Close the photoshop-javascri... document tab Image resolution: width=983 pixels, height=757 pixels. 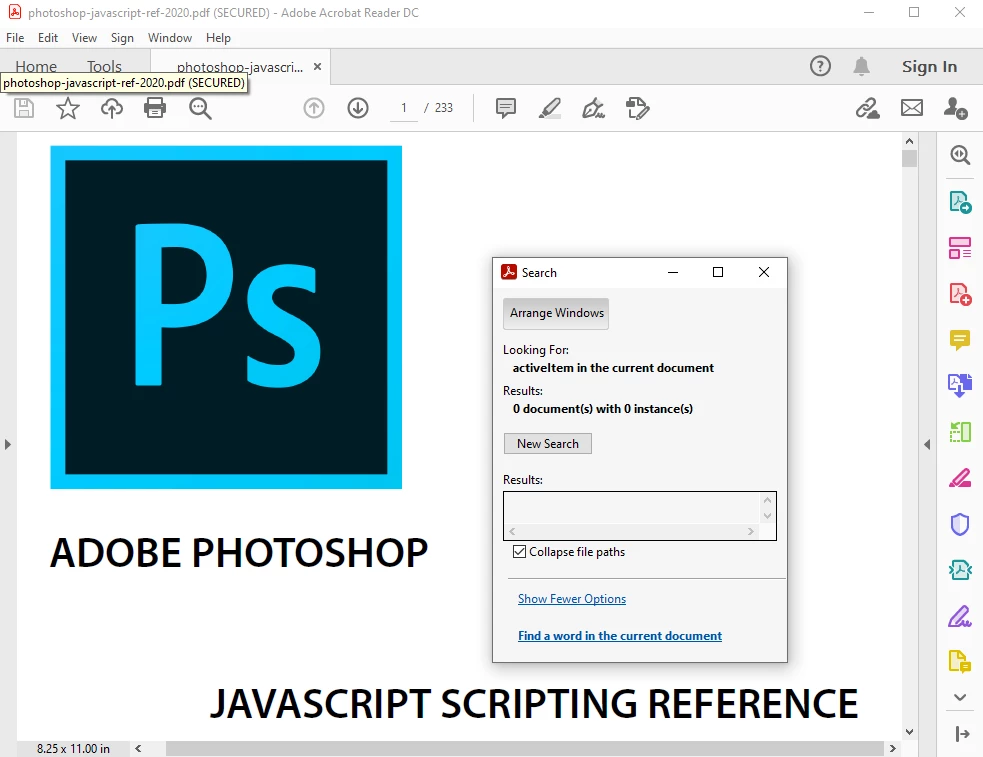tap(317, 66)
